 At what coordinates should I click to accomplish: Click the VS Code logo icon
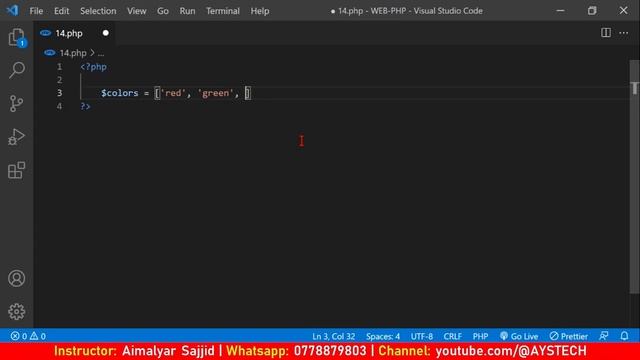[x=12, y=10]
